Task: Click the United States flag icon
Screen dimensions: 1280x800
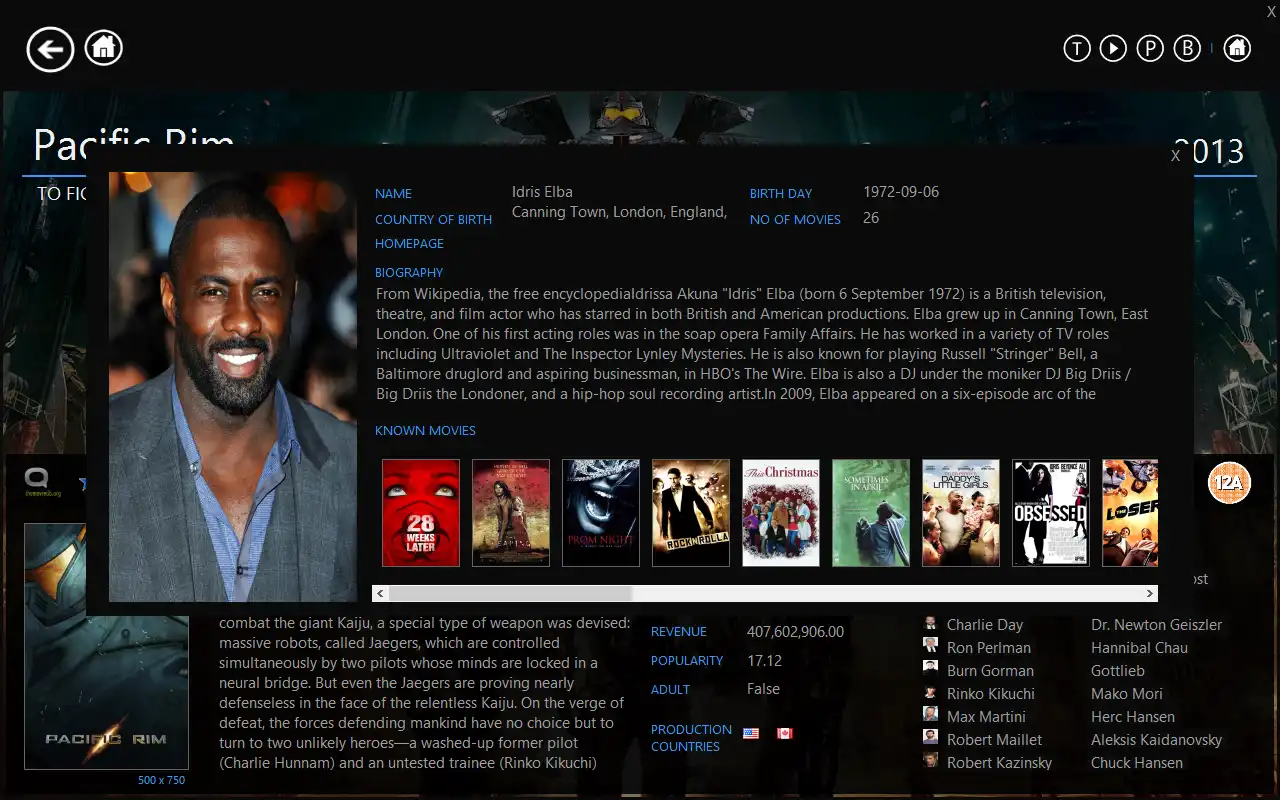Action: [x=751, y=733]
